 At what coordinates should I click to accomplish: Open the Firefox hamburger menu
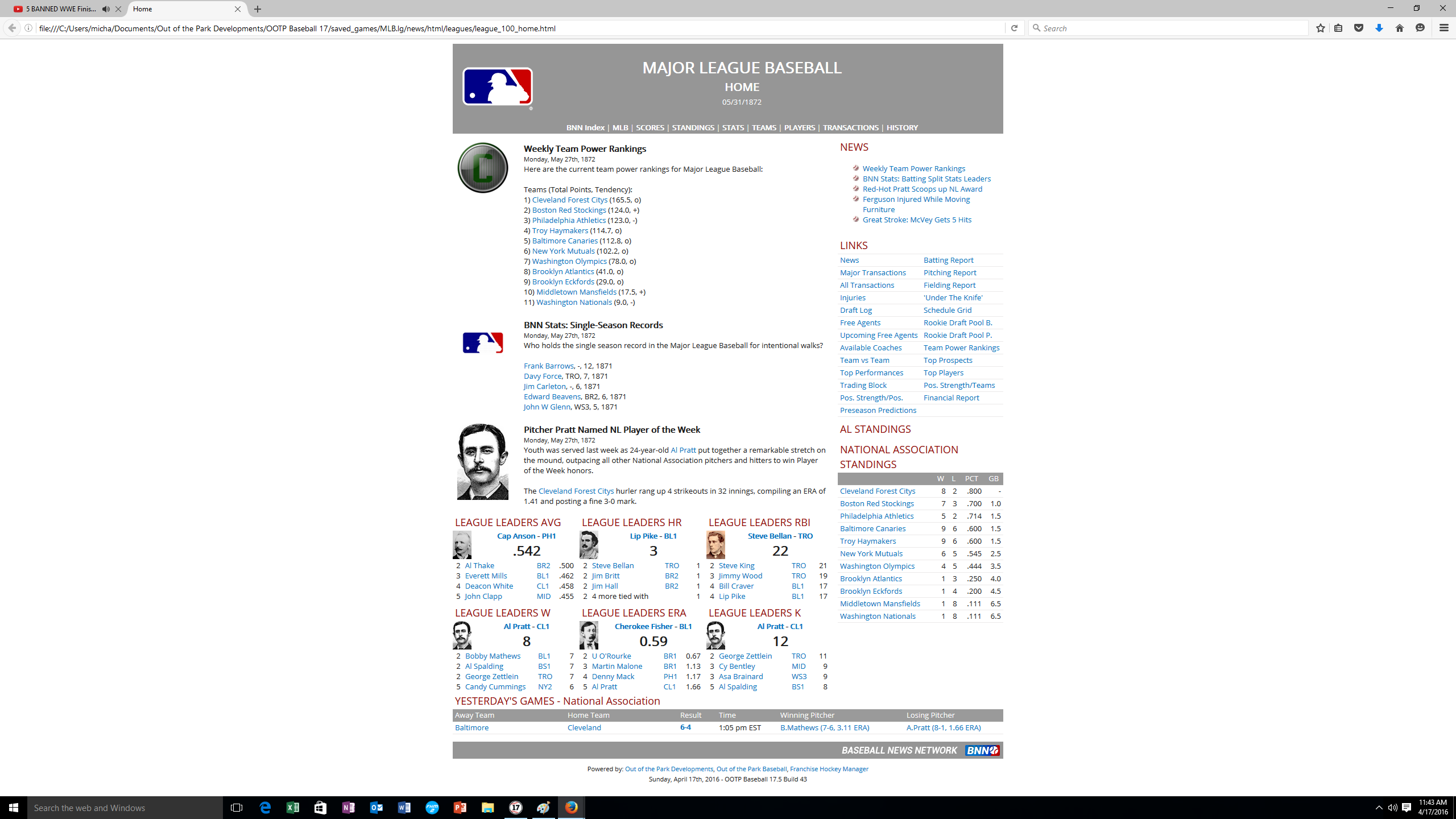pos(1443,28)
